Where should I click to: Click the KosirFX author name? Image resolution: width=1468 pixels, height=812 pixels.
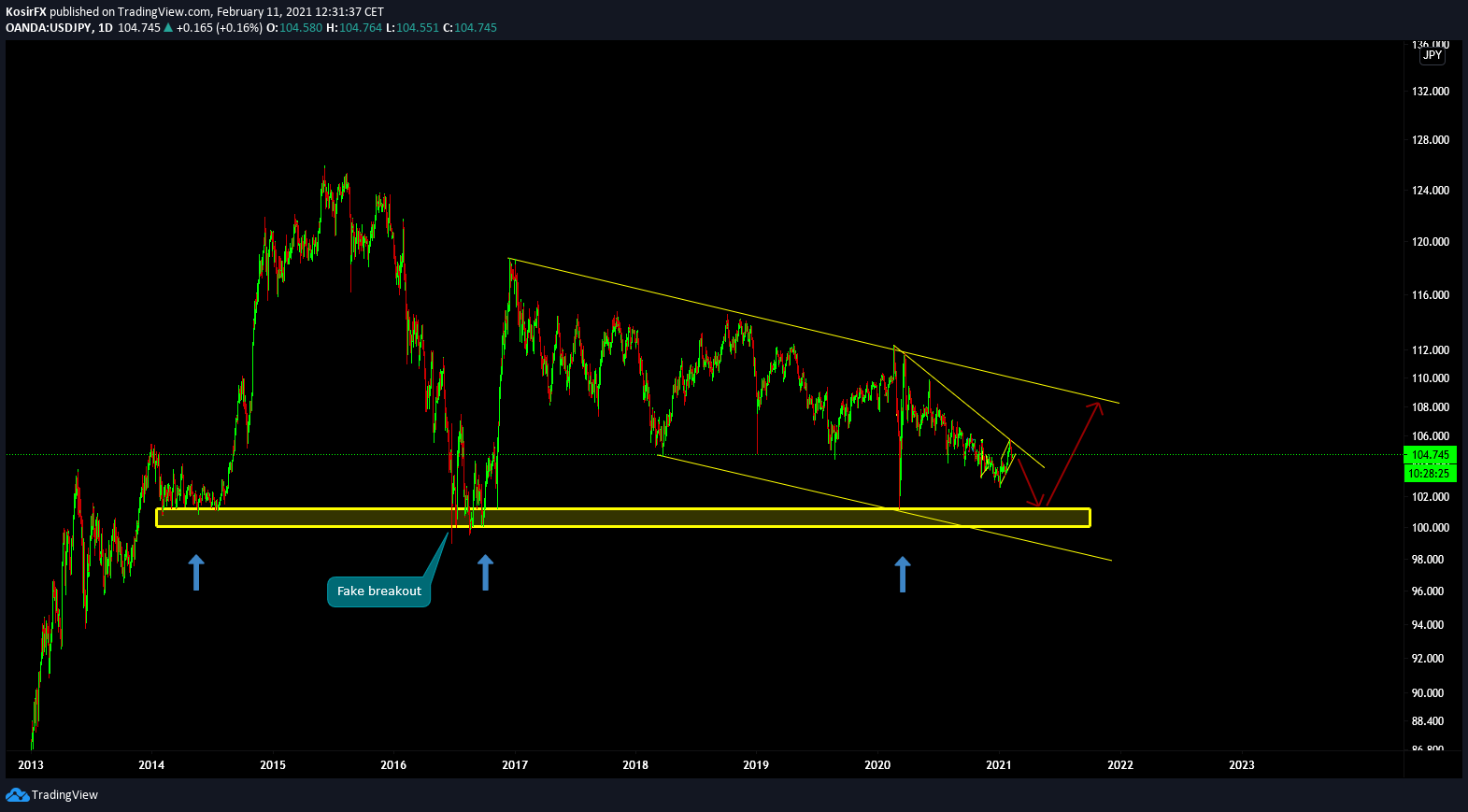coord(26,12)
